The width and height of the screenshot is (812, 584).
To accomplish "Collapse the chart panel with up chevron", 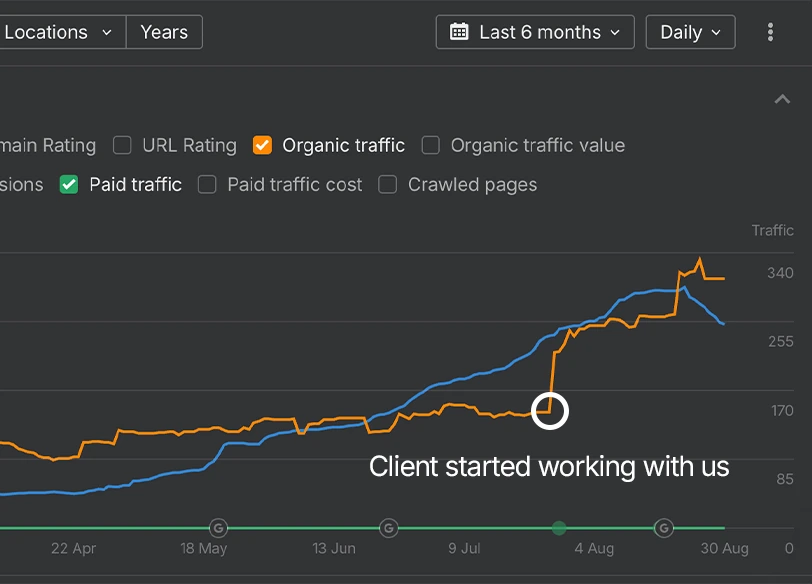I will pos(782,99).
